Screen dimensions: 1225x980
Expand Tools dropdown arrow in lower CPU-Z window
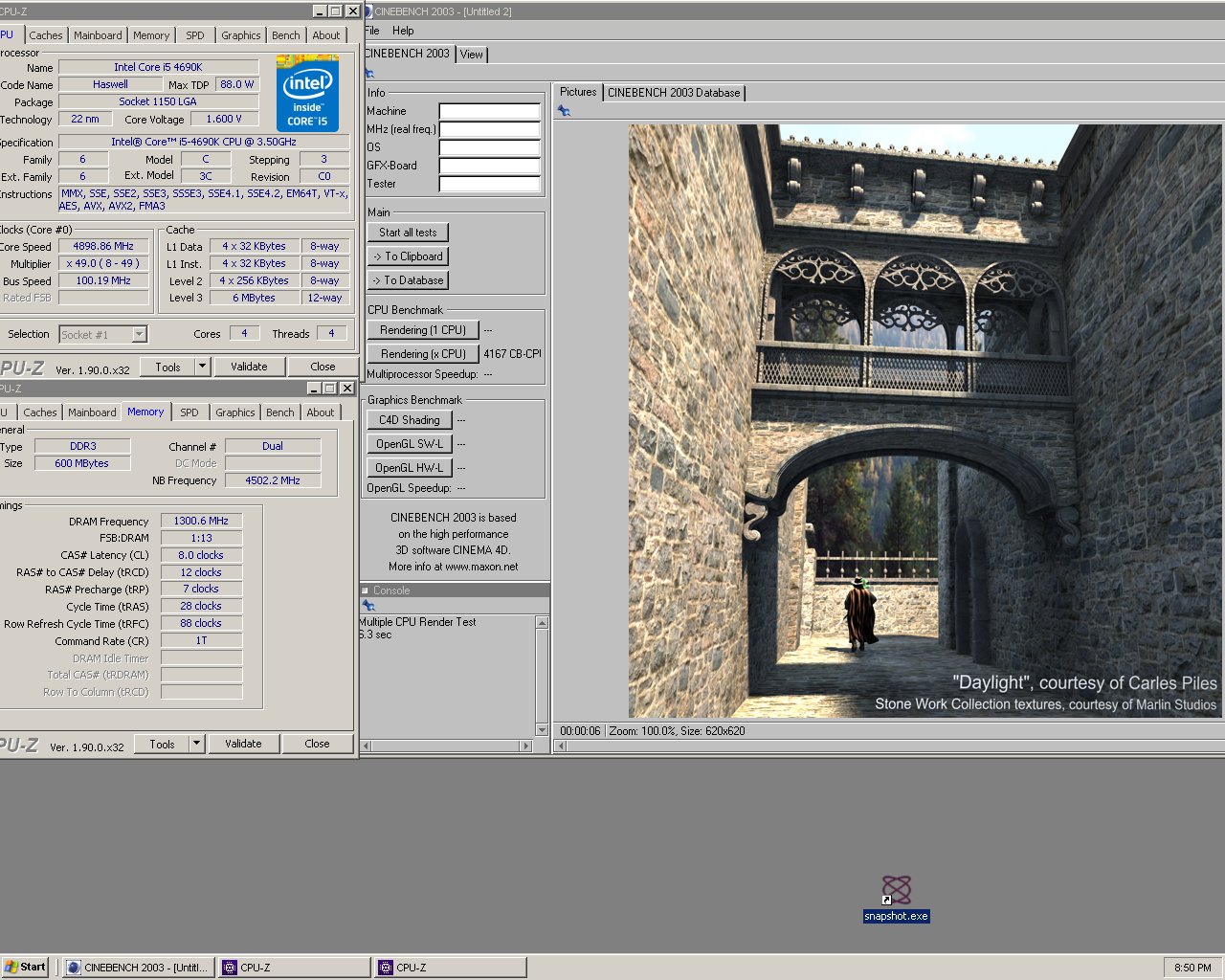tap(196, 744)
